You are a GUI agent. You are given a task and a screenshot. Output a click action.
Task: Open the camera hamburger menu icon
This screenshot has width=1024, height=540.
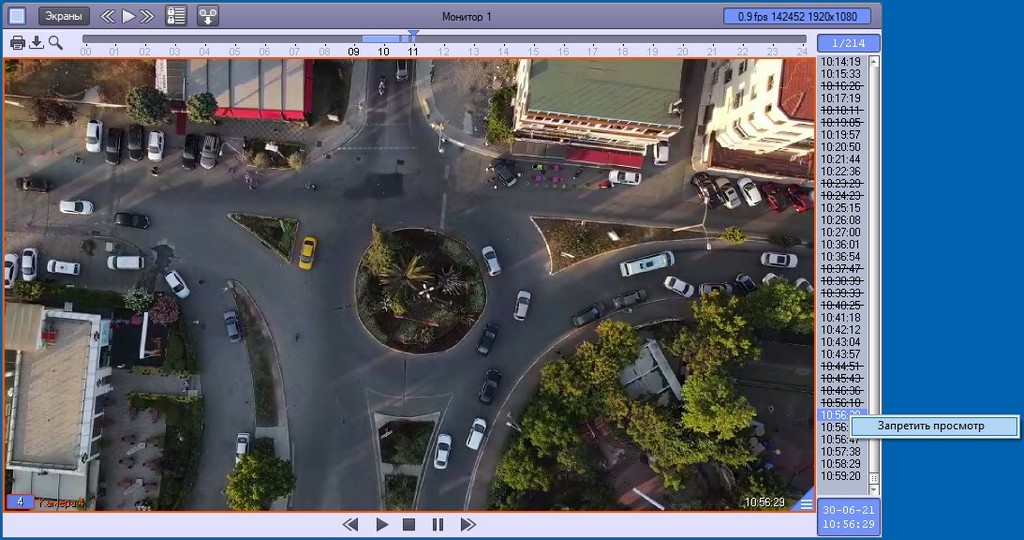[x=806, y=504]
